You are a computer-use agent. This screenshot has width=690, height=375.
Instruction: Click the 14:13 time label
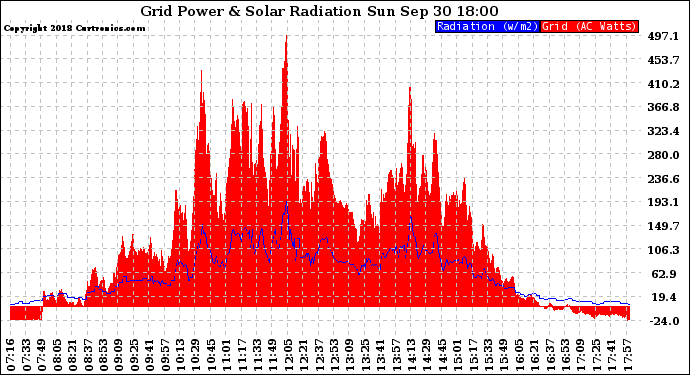pos(411,355)
